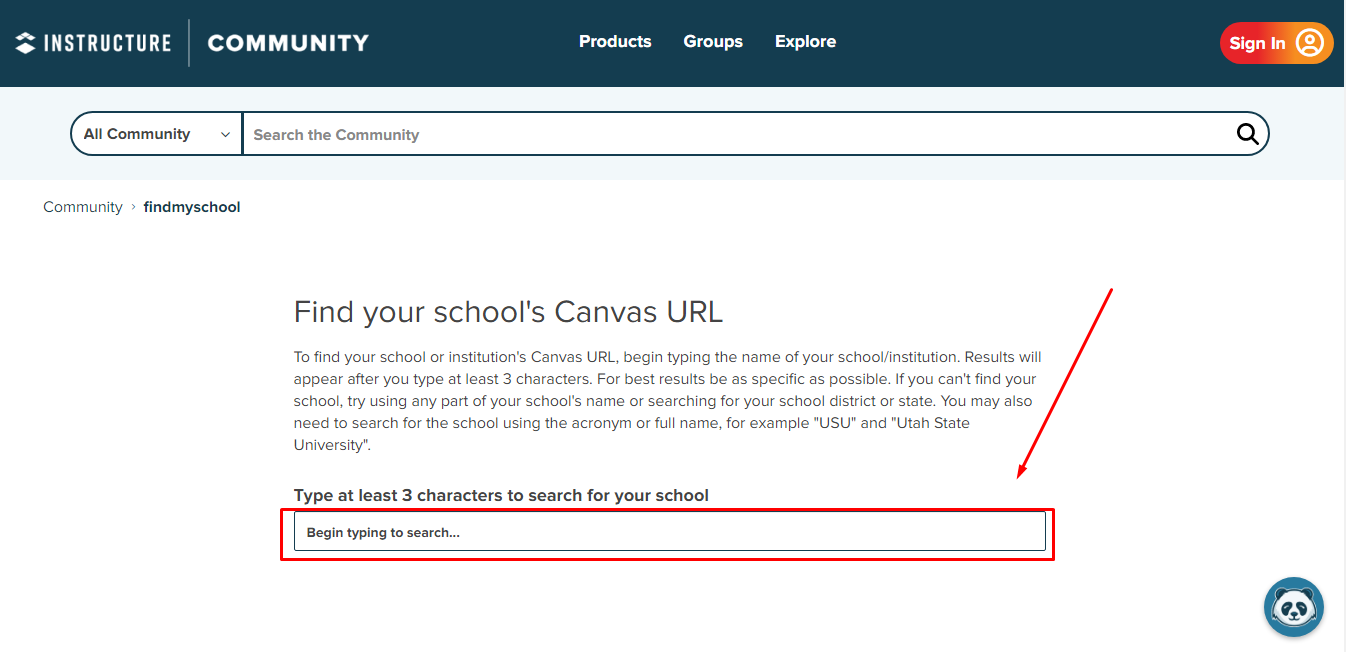Click the Instructure logo

click(x=93, y=43)
